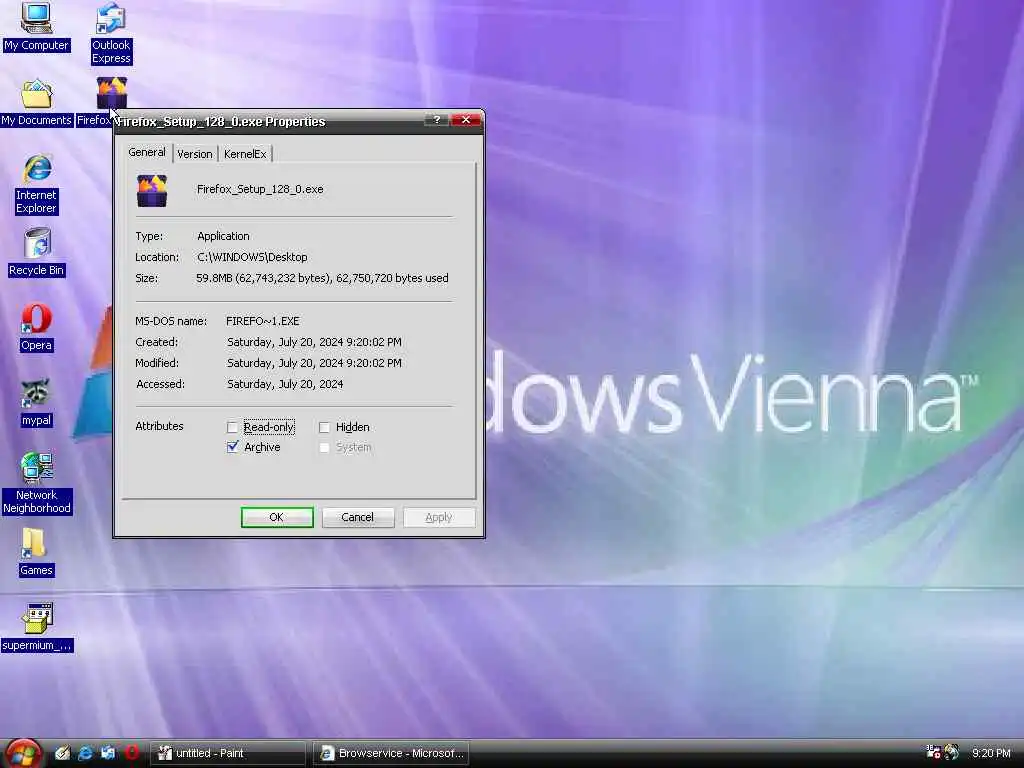Viewport: 1024px width, 768px height.
Task: Uncheck the Archive attribute checkbox
Action: [232, 447]
